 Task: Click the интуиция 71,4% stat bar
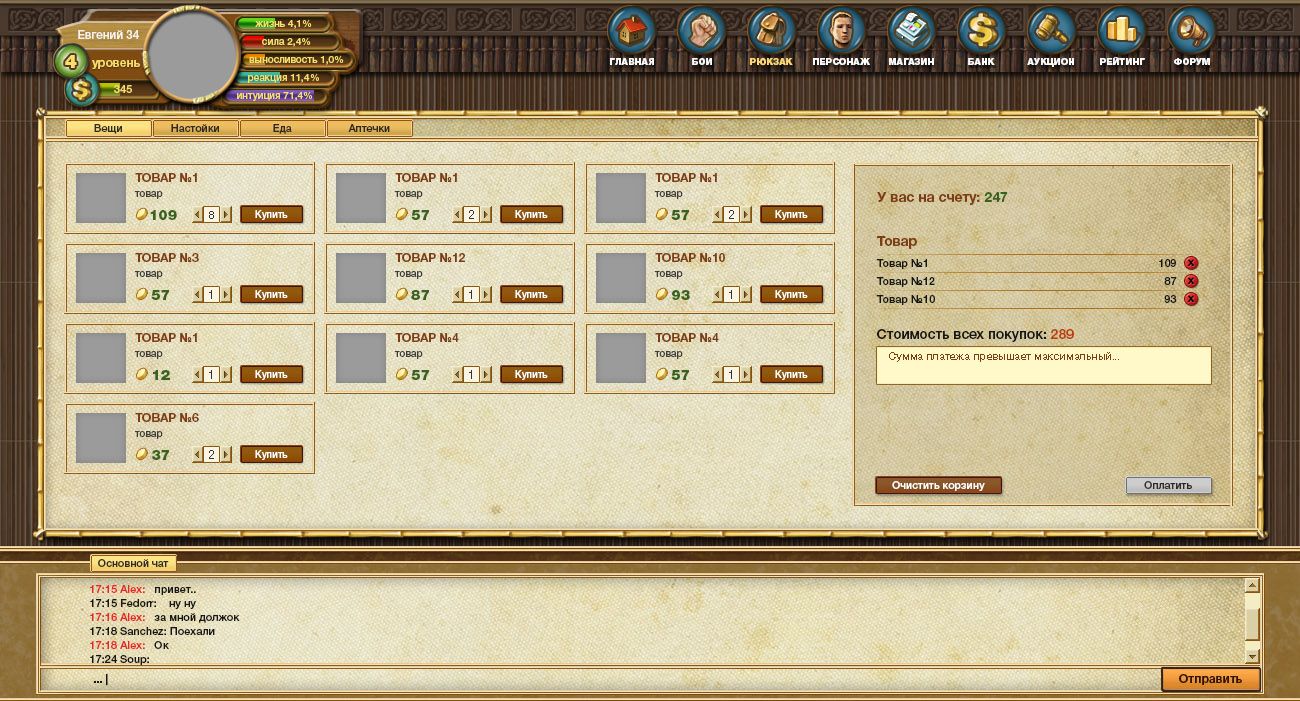pos(274,95)
